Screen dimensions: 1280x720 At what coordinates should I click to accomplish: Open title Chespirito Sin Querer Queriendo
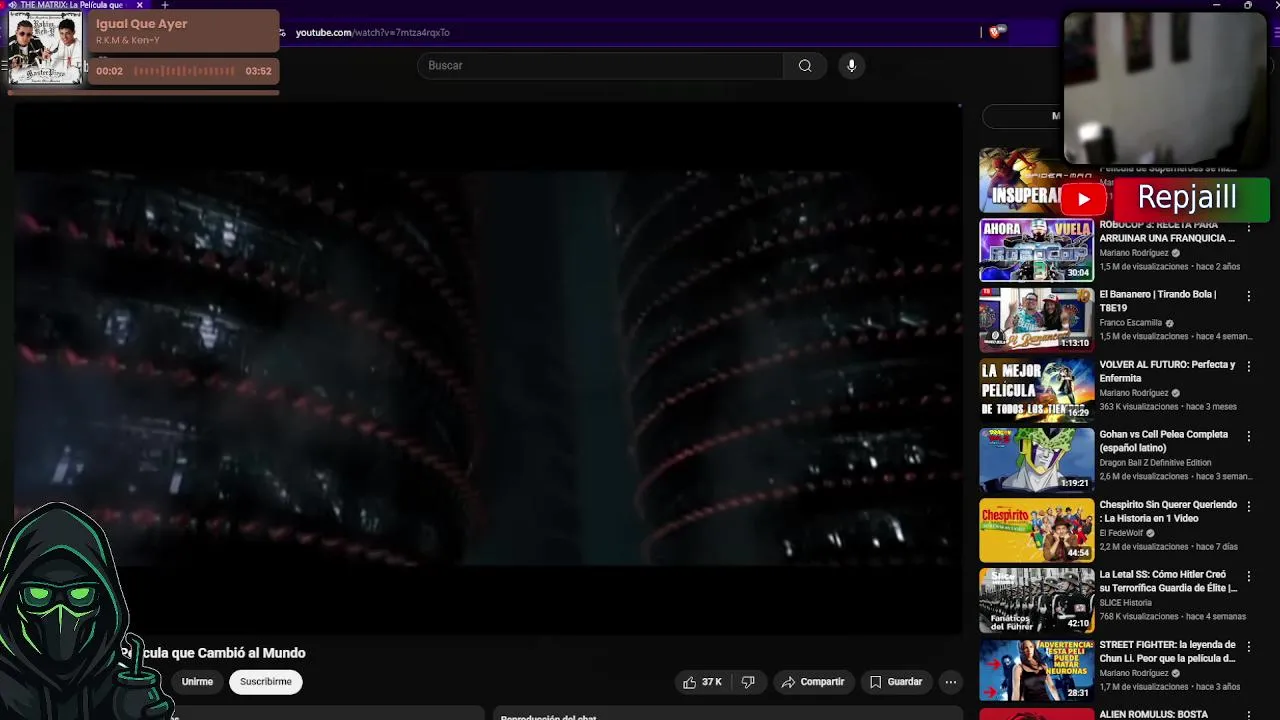pyautogui.click(x=1168, y=511)
